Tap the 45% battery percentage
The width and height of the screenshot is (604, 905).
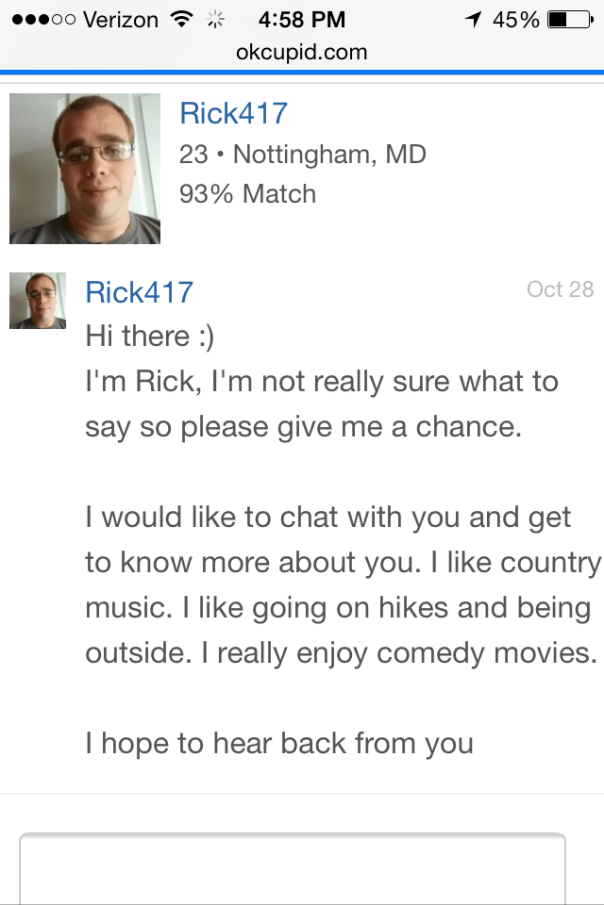point(515,19)
